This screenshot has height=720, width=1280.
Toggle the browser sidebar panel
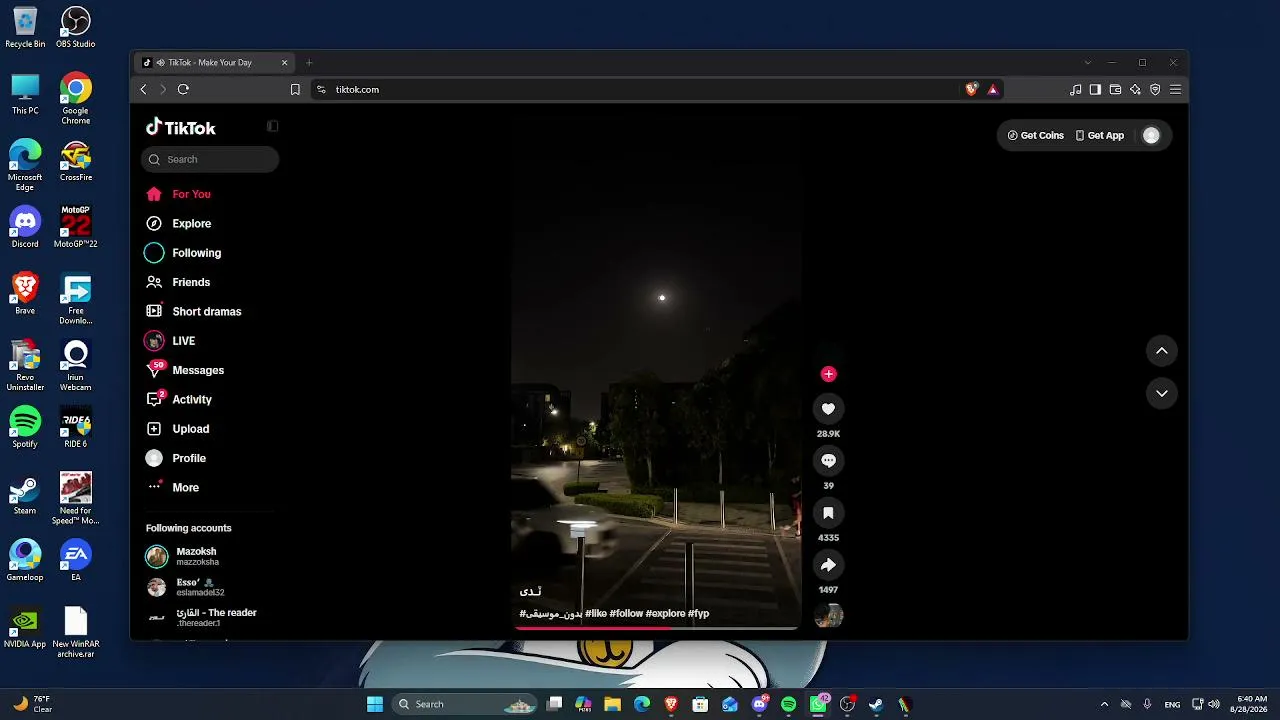pyautogui.click(x=1095, y=89)
